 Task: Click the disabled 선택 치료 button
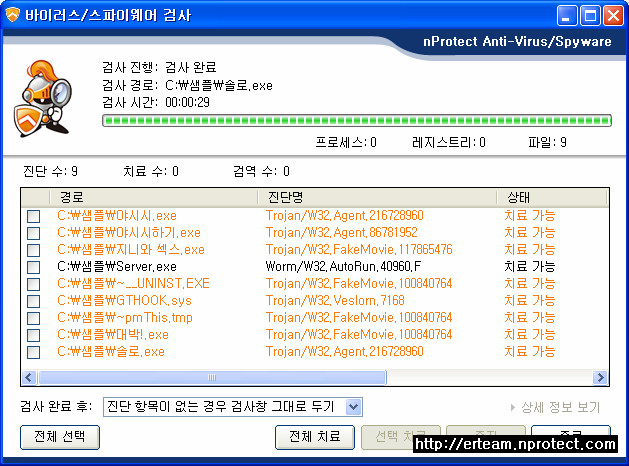pyautogui.click(x=400, y=437)
